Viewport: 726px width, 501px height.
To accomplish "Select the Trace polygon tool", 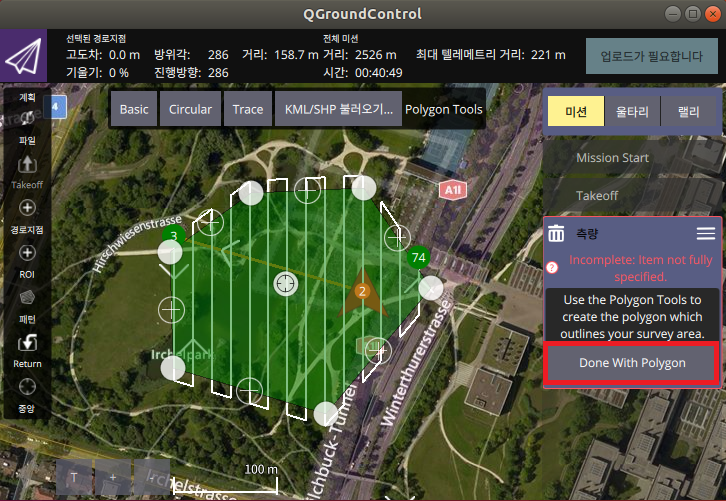I will [x=248, y=109].
